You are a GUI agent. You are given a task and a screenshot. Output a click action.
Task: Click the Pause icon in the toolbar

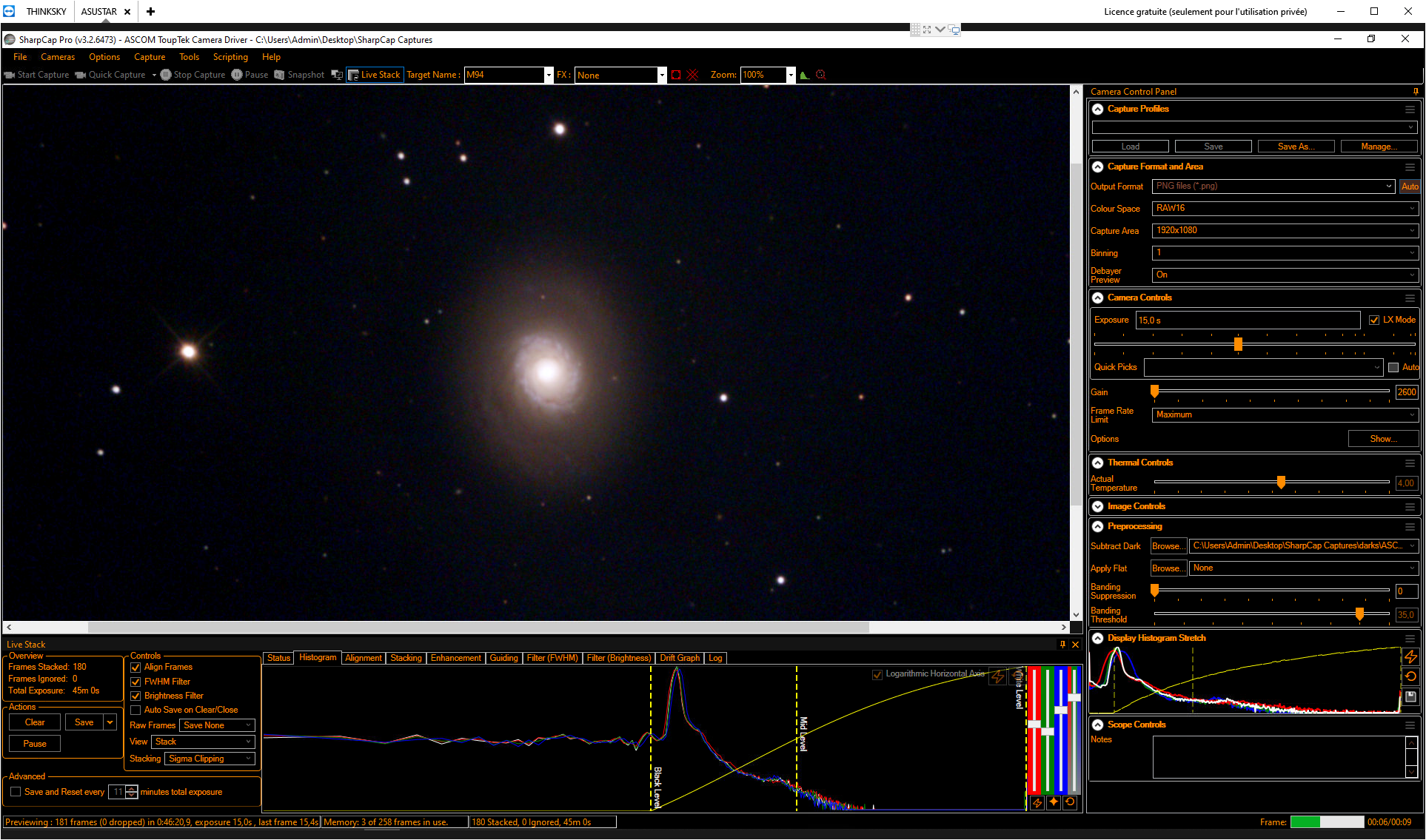(237, 75)
